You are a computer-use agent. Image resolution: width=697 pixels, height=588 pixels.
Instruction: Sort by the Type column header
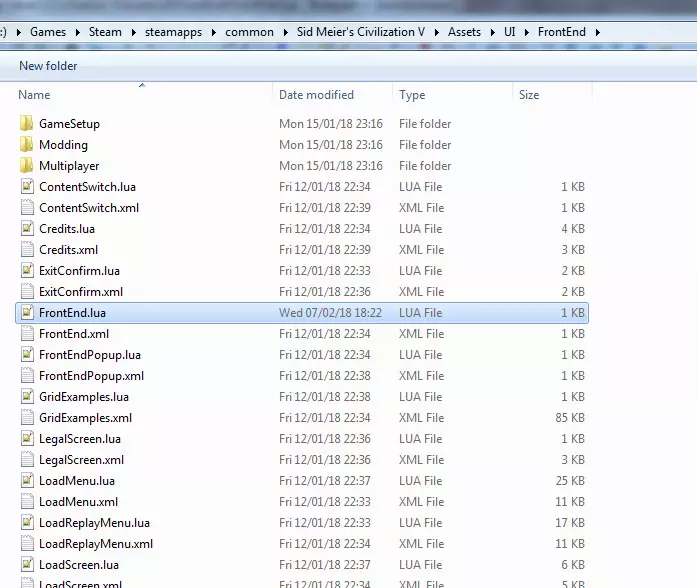coord(412,95)
